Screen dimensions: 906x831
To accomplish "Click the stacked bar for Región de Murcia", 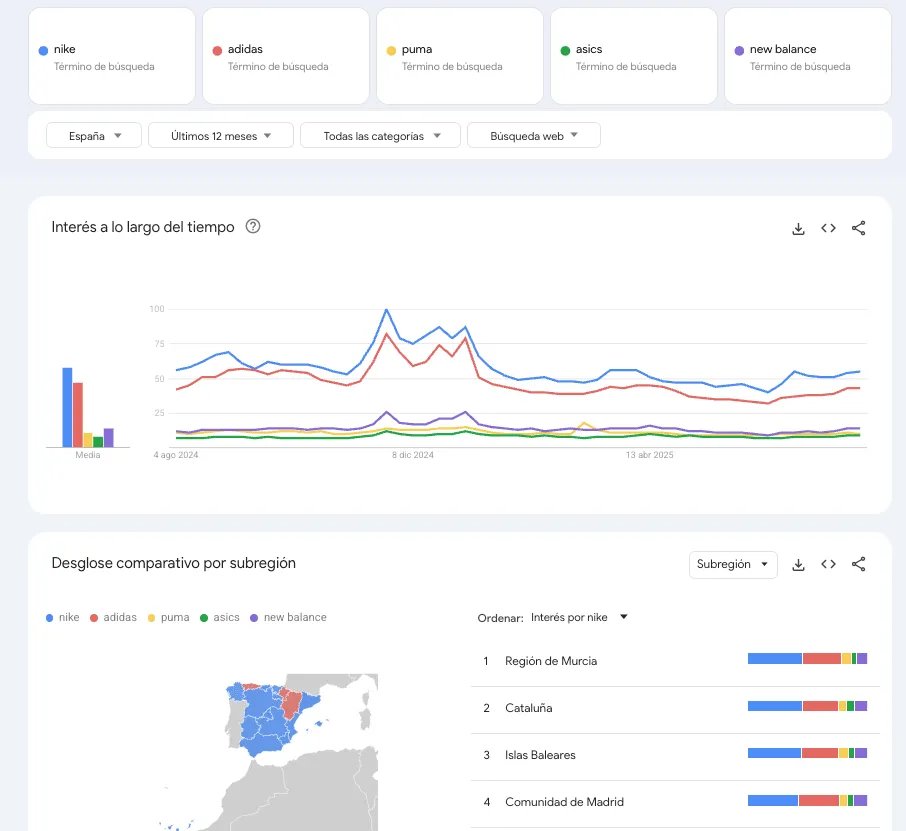I will click(807, 659).
